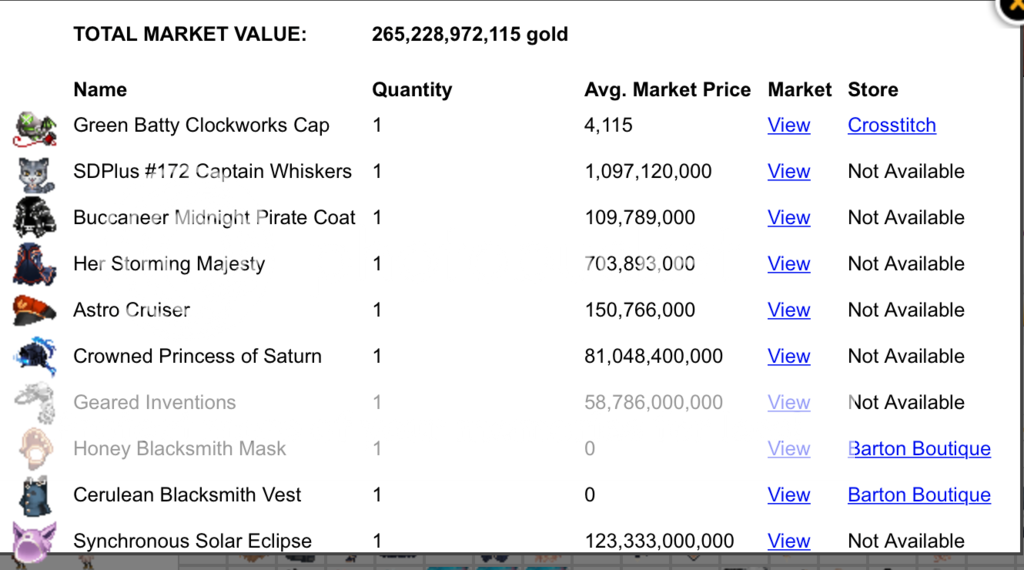Open the Crosstitch store link
Viewport: 1024px width, 570px height.
coord(892,125)
